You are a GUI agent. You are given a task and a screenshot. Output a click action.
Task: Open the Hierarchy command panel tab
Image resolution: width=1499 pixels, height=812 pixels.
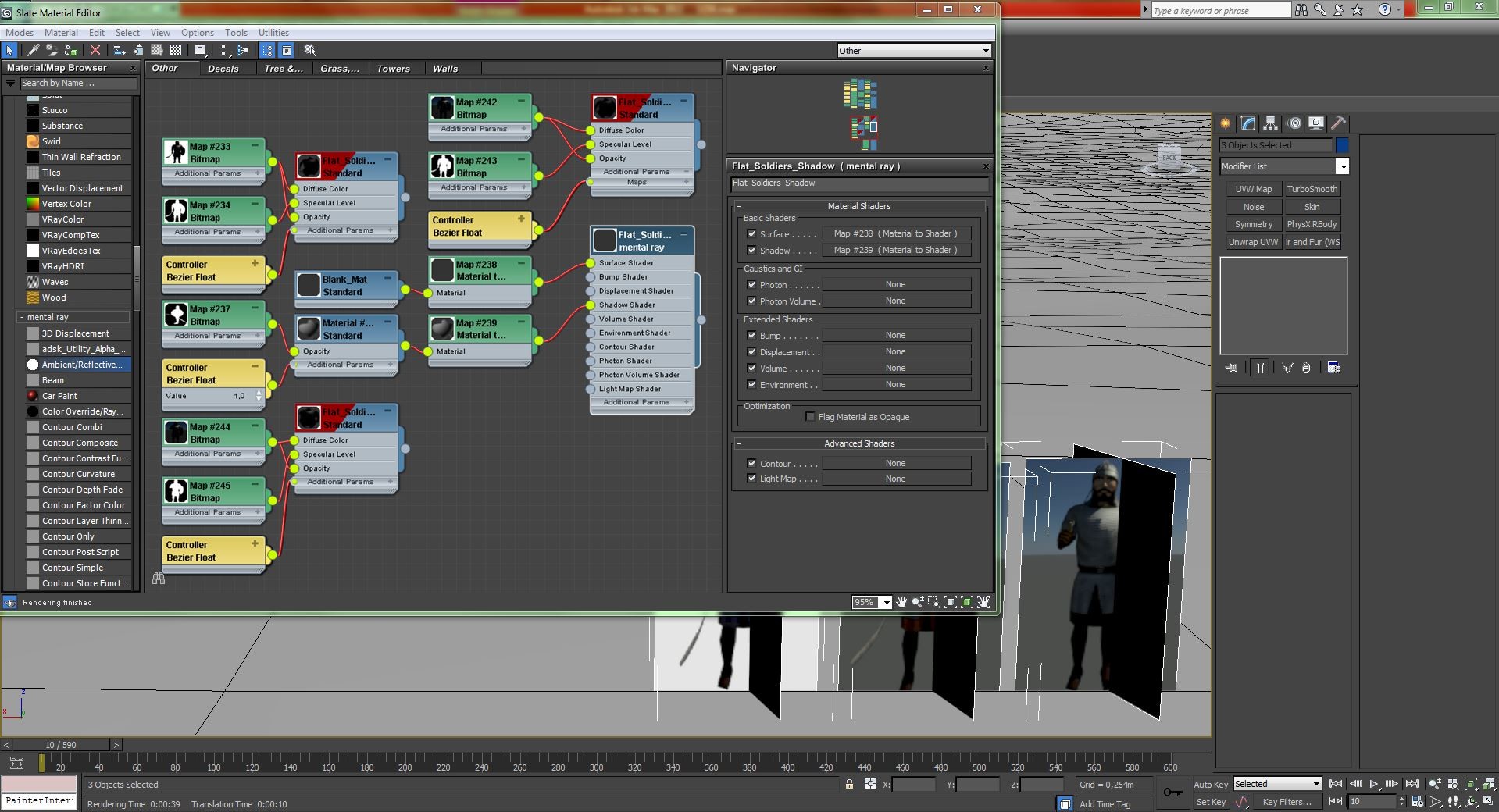coord(1271,123)
